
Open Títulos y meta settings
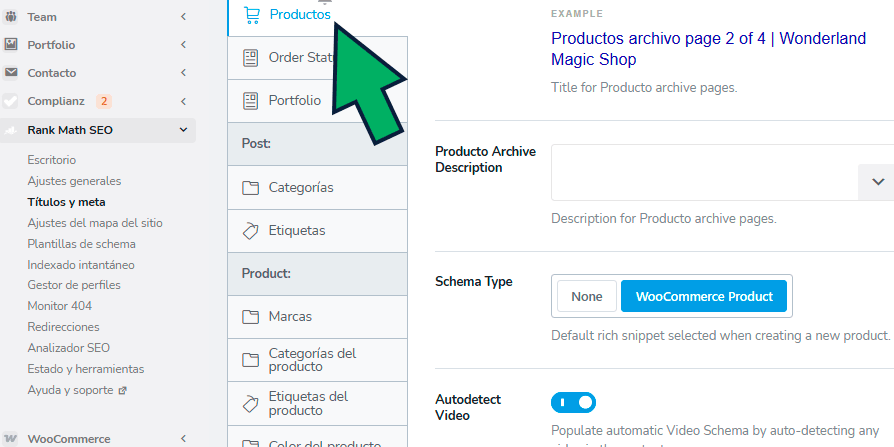(x=66, y=202)
